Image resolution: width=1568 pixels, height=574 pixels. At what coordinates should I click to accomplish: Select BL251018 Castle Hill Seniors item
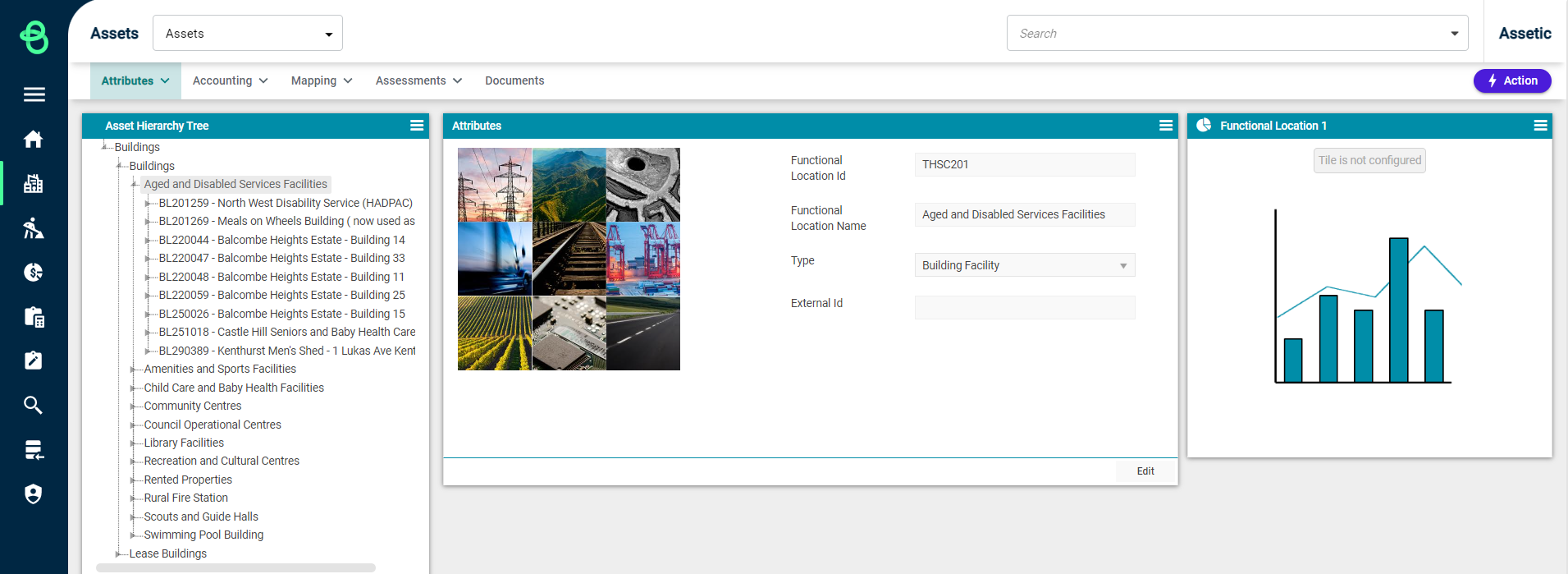coord(287,332)
